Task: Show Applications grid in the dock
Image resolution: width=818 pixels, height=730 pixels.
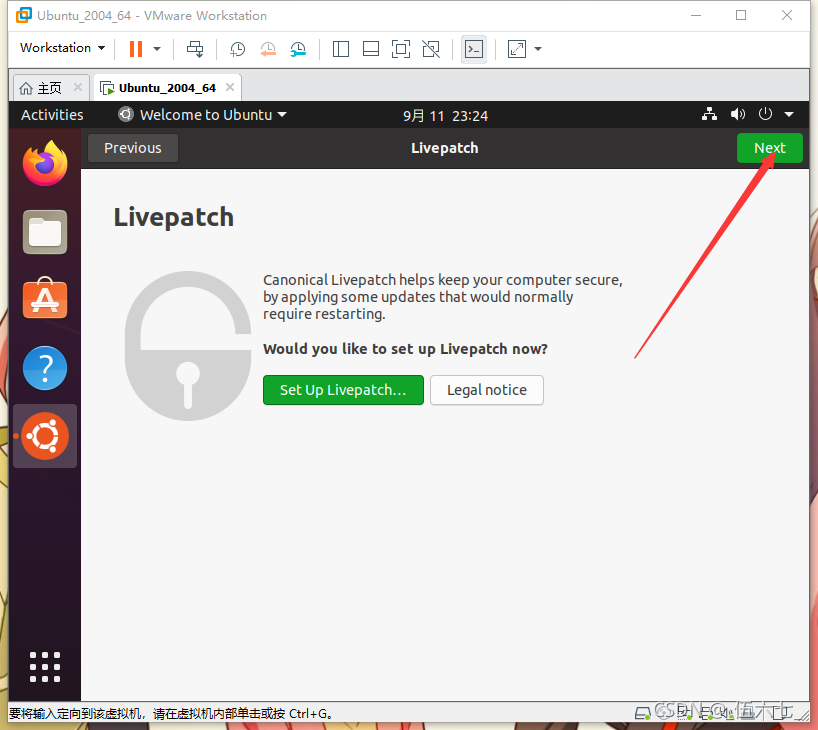Action: 45,667
